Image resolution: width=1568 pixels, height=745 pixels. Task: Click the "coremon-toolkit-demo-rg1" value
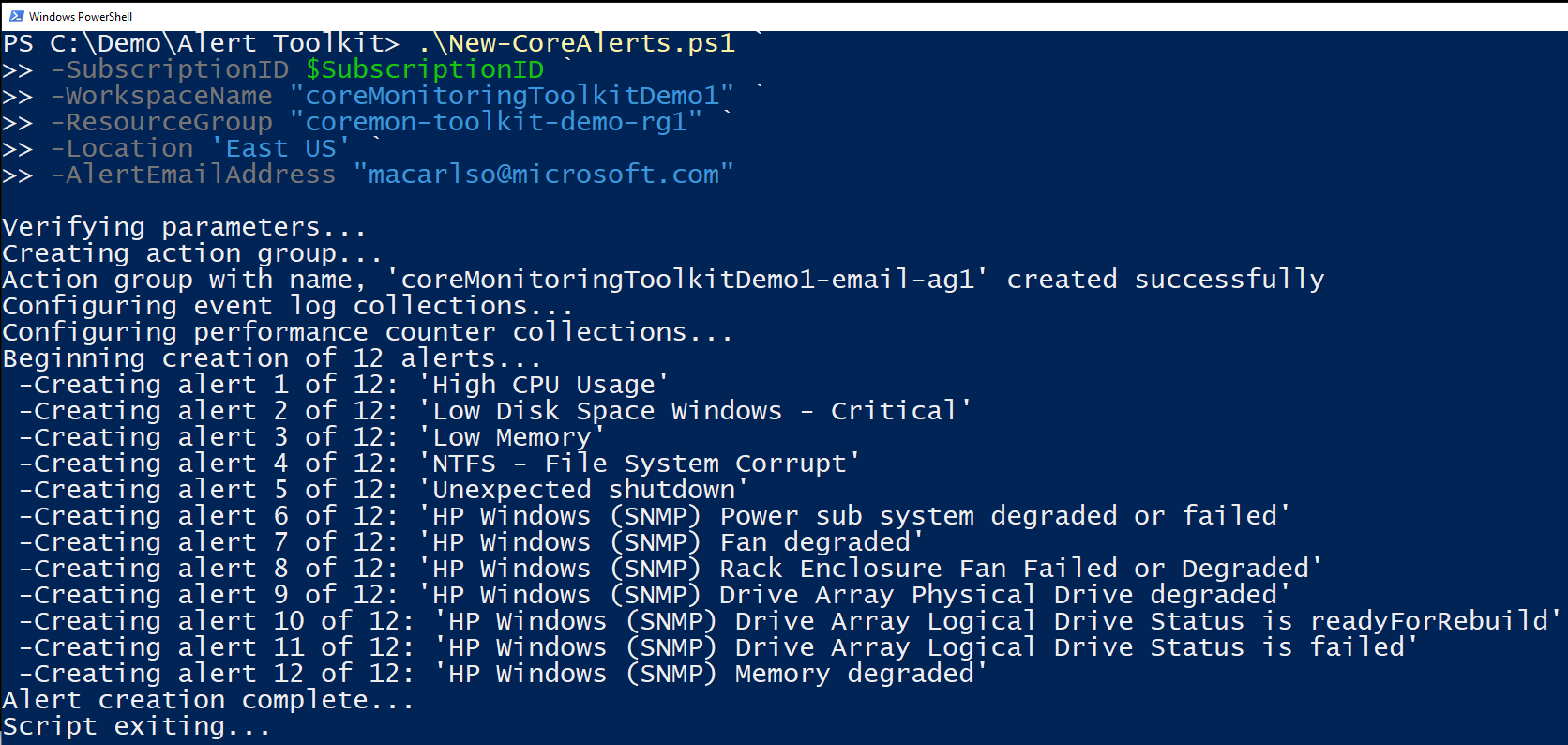[x=496, y=122]
